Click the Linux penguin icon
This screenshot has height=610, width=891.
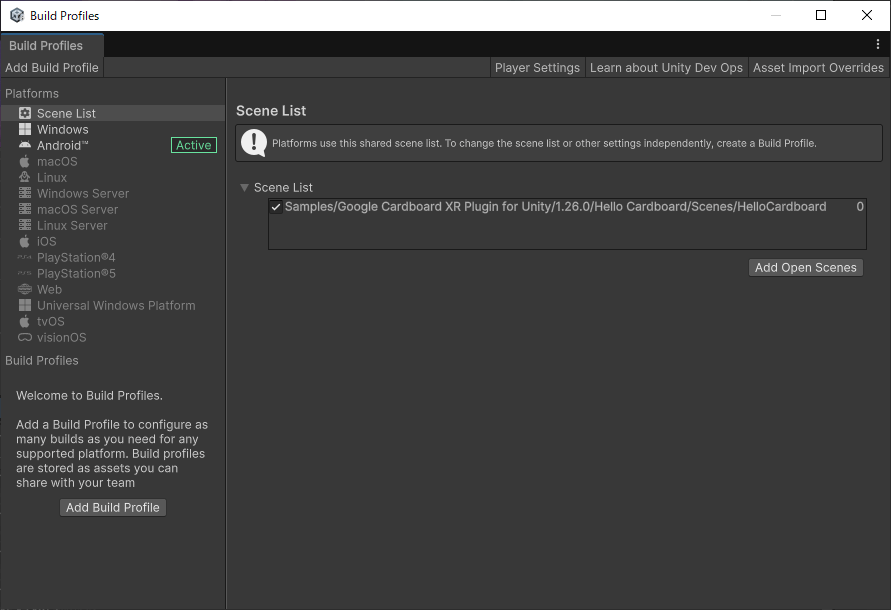25,177
